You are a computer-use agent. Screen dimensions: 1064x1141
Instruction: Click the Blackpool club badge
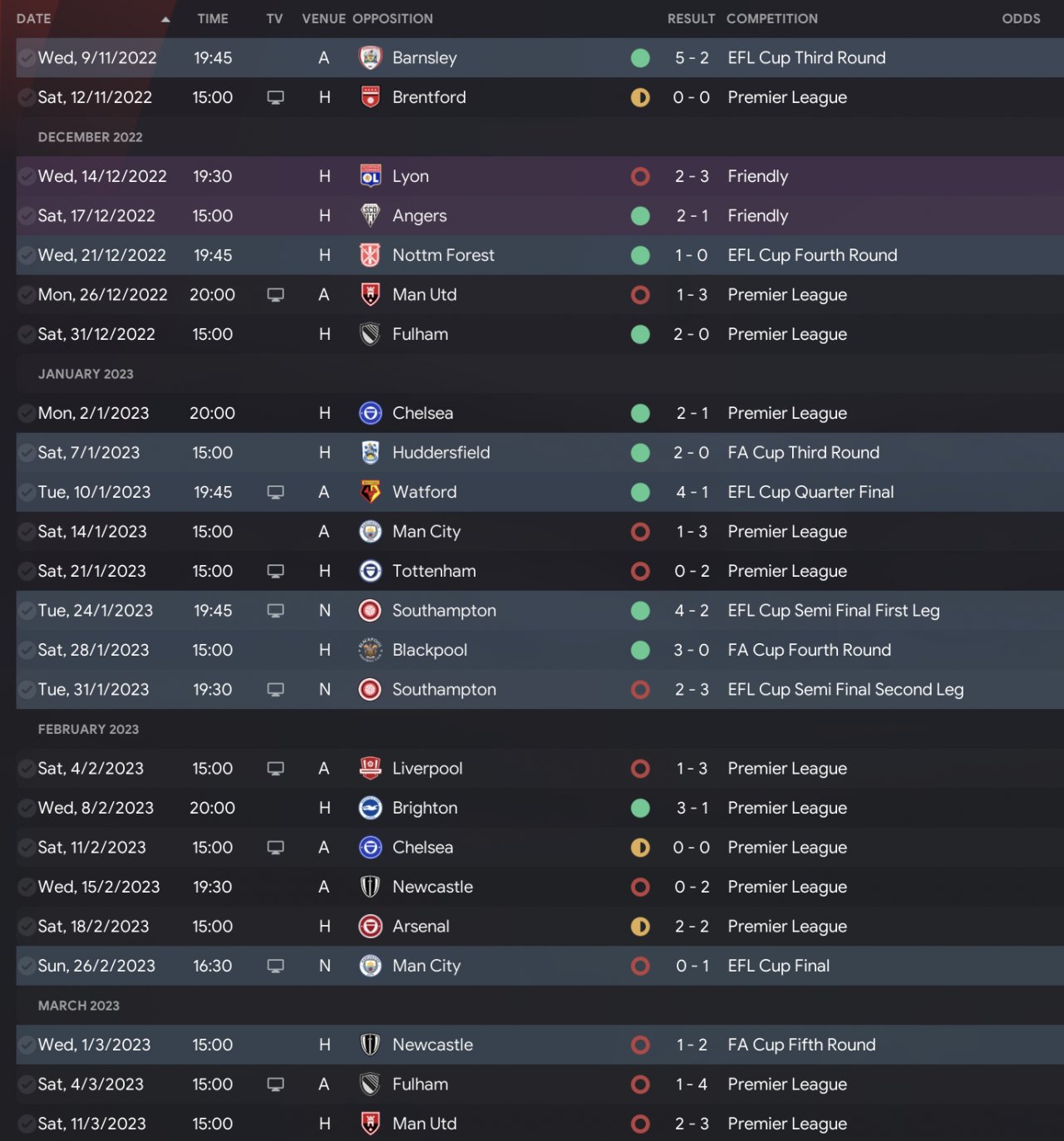[370, 650]
